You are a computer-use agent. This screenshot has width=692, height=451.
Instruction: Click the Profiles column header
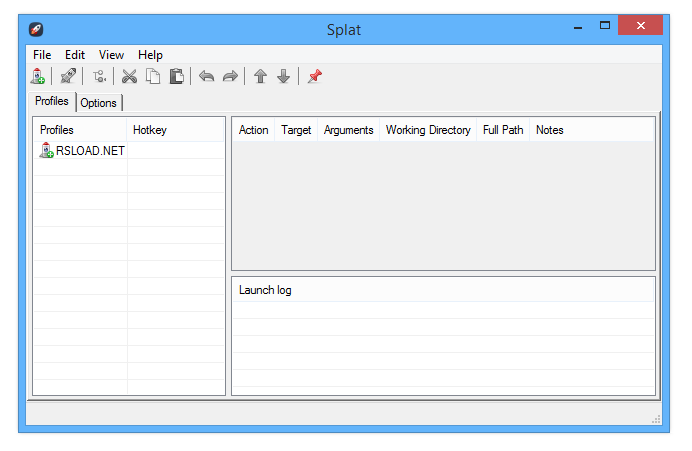pyautogui.click(x=80, y=130)
